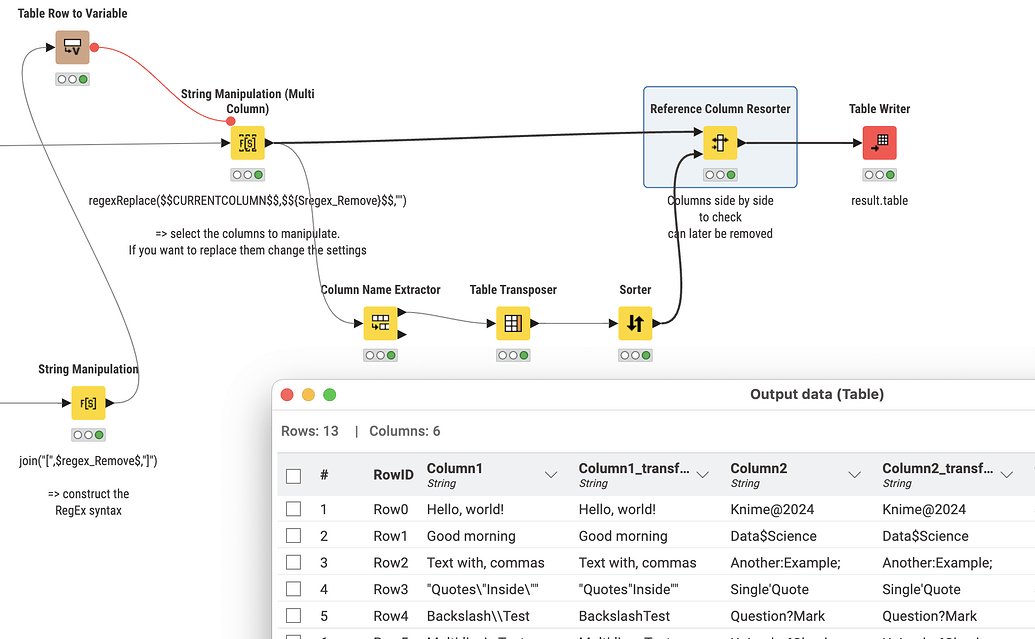Image resolution: width=1035 pixels, height=639 pixels.
Task: Open the Table Writer node
Action: (x=879, y=142)
